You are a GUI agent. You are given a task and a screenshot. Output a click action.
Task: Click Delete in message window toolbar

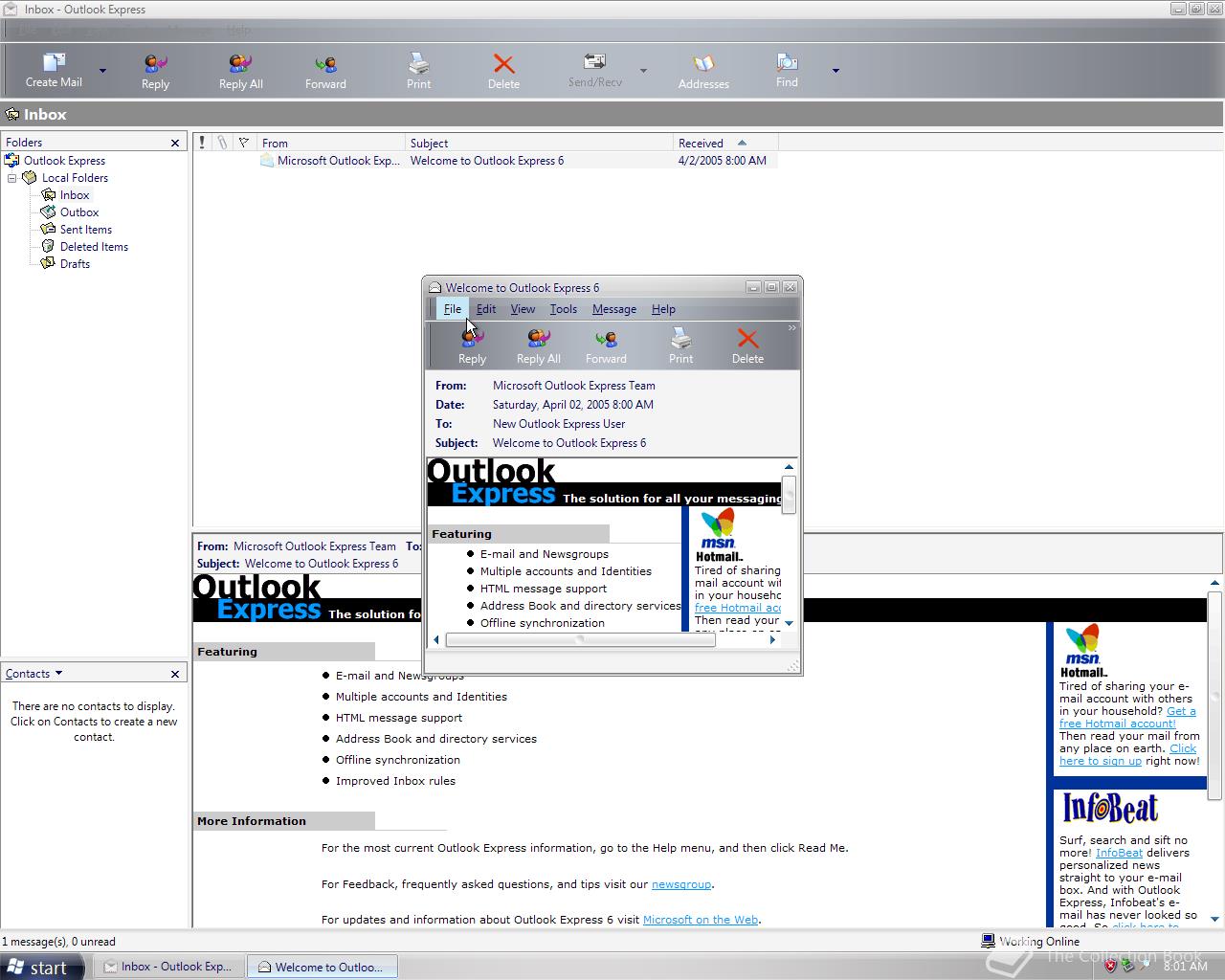click(747, 346)
